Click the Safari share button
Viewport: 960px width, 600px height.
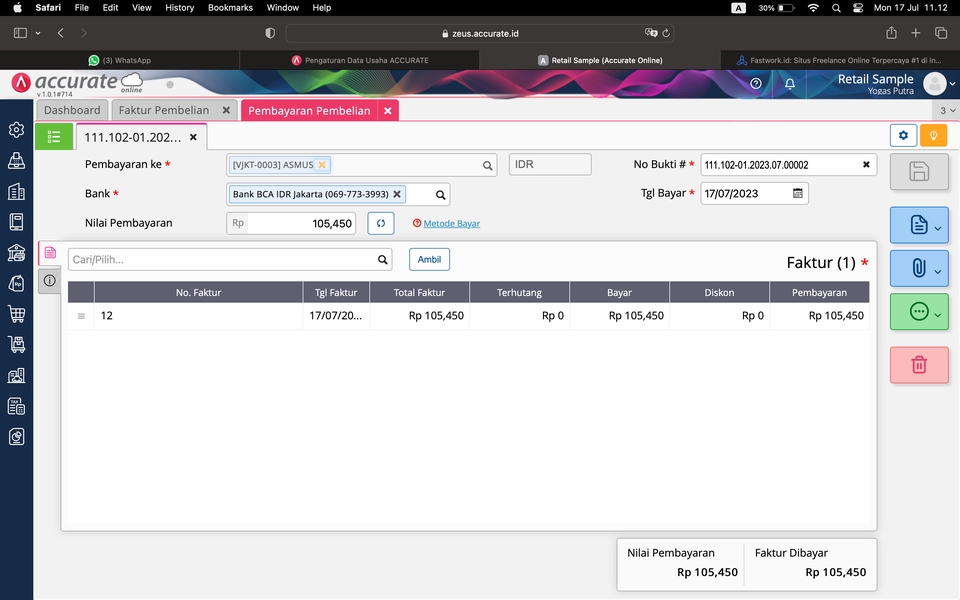[891, 33]
